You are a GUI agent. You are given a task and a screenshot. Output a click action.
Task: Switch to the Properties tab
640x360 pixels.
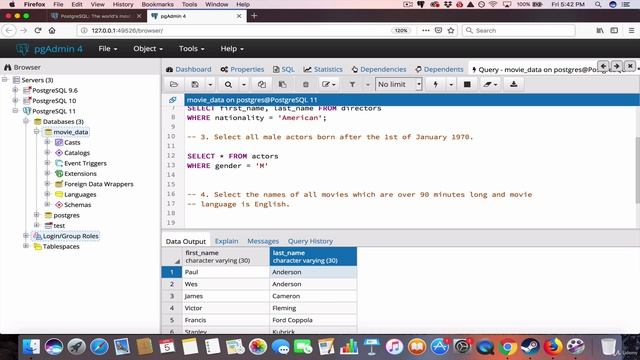pyautogui.click(x=242, y=69)
